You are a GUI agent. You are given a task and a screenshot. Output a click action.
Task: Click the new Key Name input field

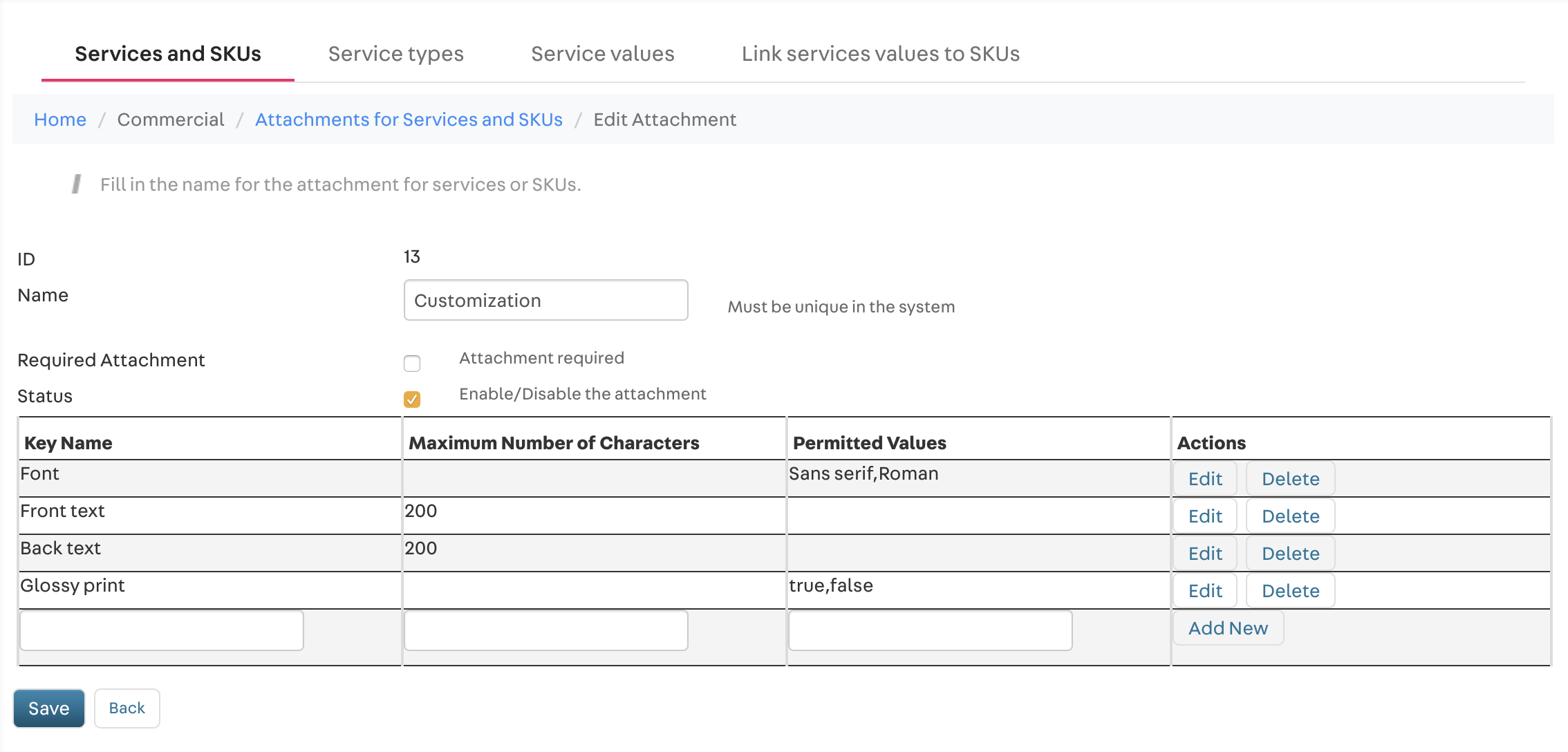pyautogui.click(x=162, y=630)
